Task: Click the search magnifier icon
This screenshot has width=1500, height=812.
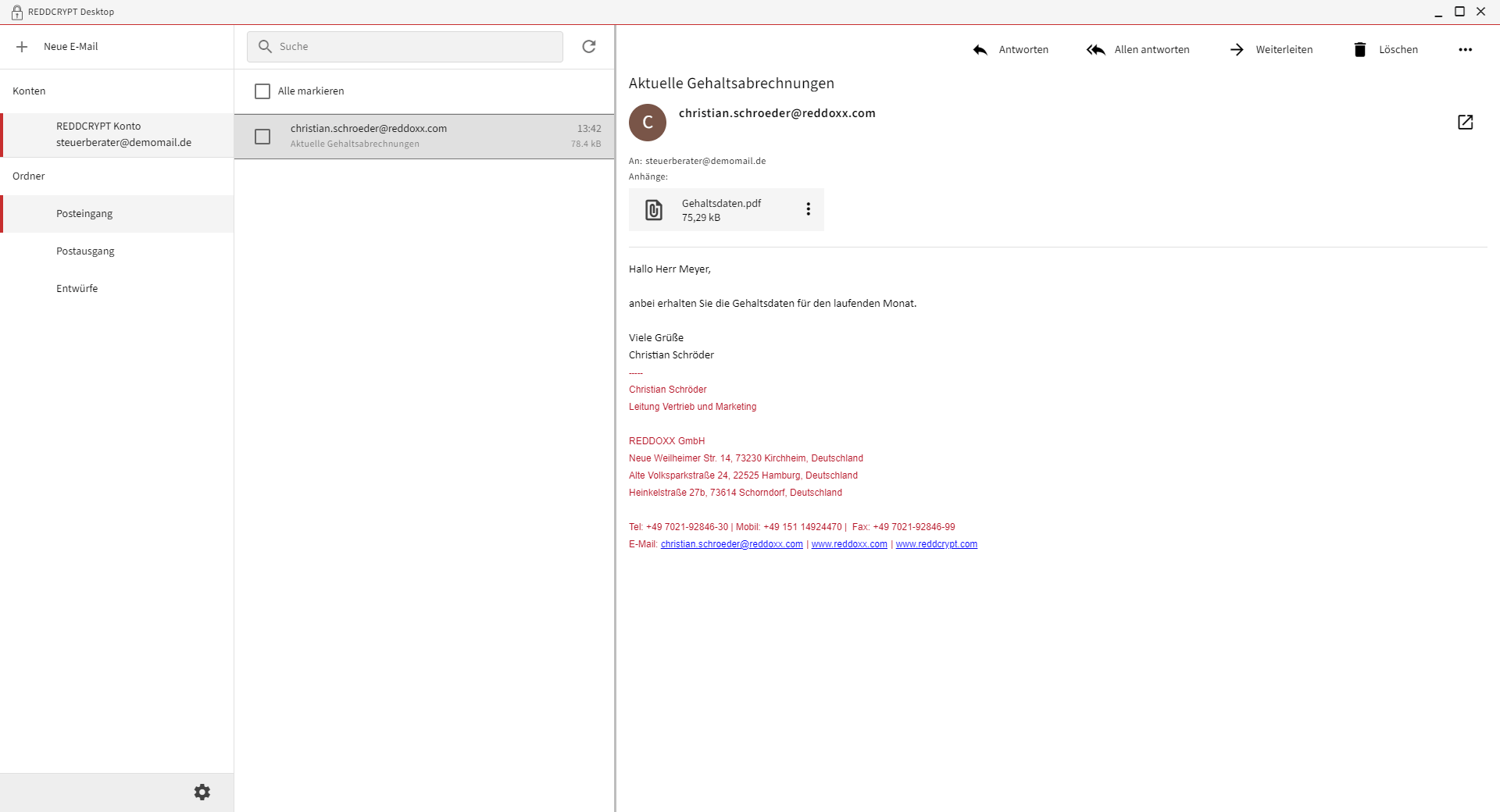Action: 266,47
